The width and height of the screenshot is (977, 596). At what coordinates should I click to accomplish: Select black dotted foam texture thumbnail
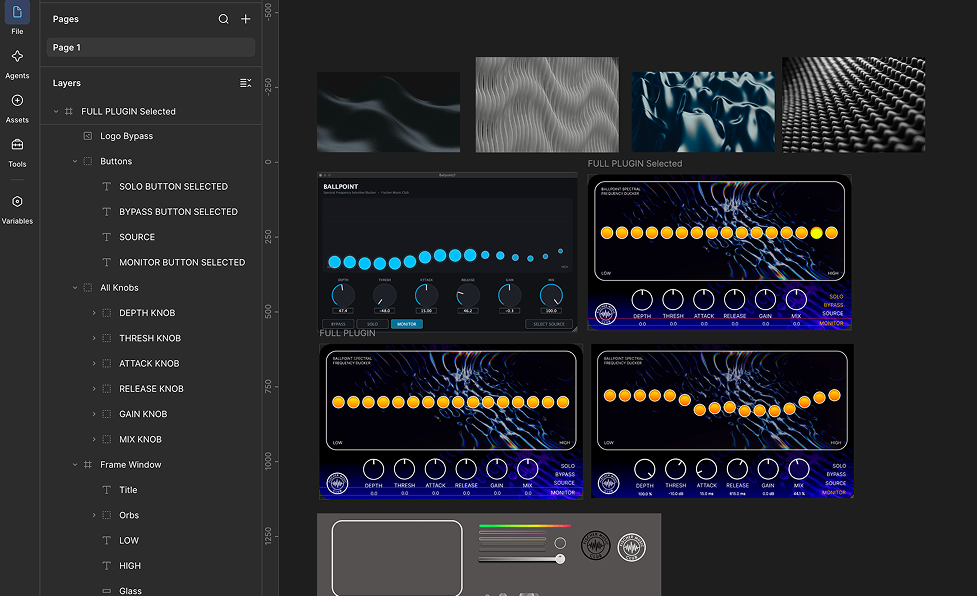point(854,105)
